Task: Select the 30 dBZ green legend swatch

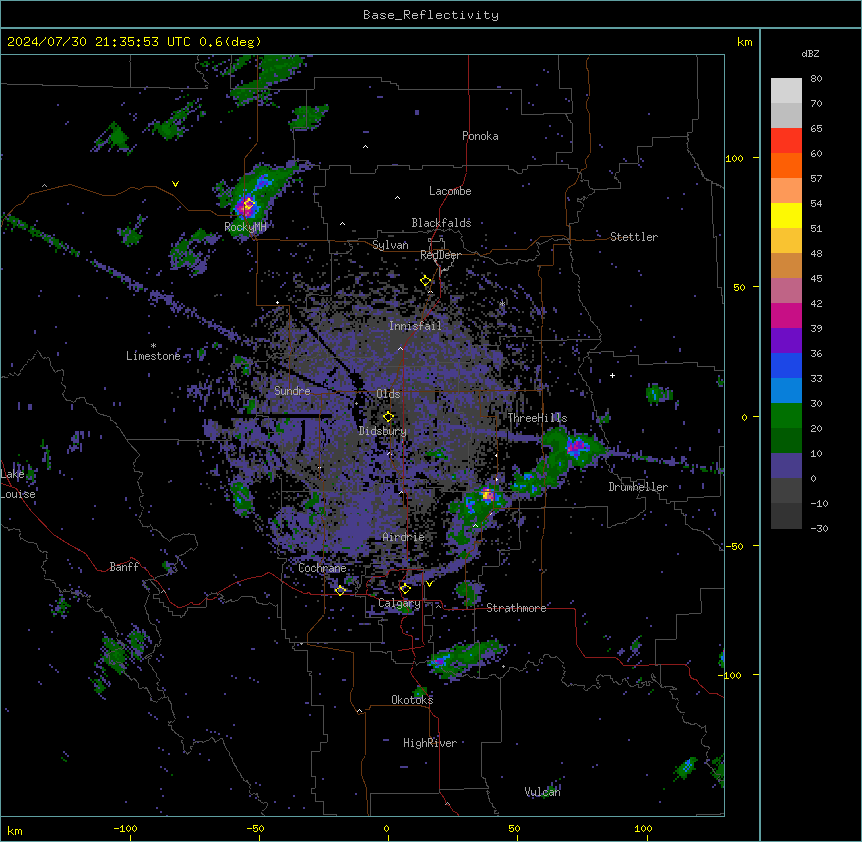Action: [786, 416]
